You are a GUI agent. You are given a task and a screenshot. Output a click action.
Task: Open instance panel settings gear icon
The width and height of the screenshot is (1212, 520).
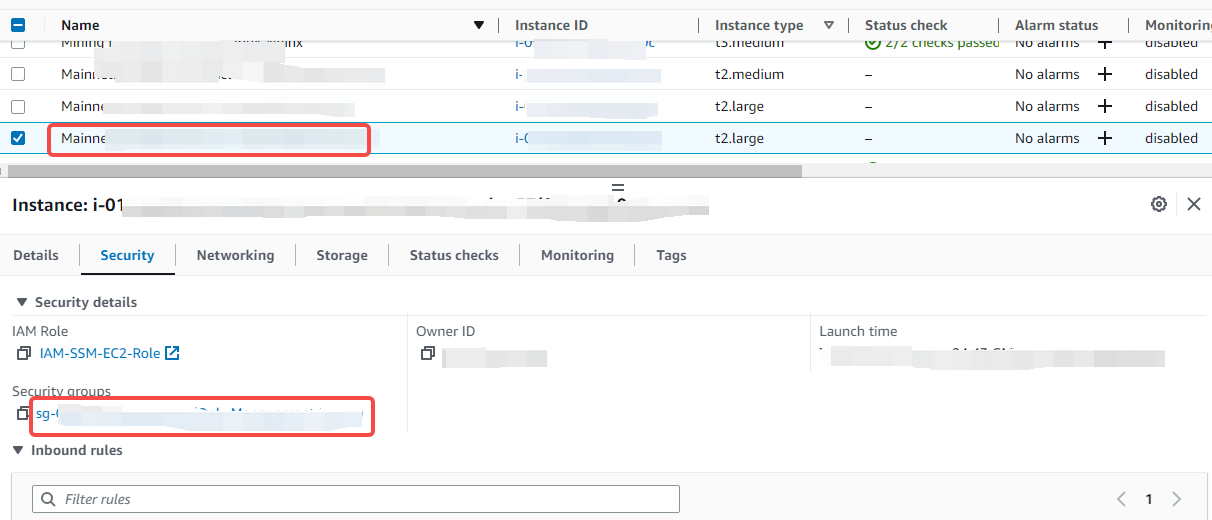coord(1159,204)
